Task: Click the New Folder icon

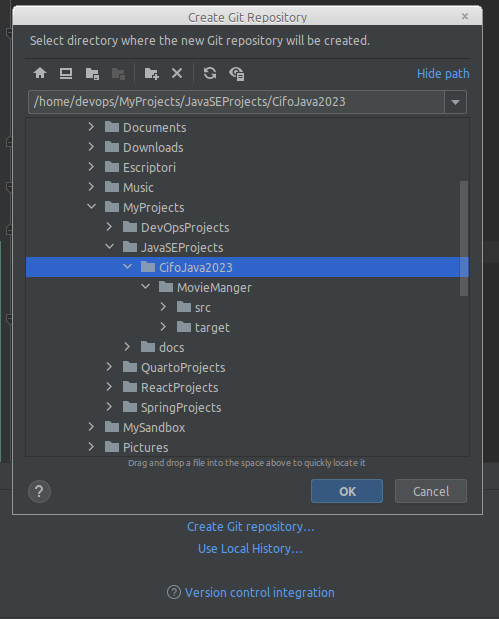Action: click(x=152, y=73)
